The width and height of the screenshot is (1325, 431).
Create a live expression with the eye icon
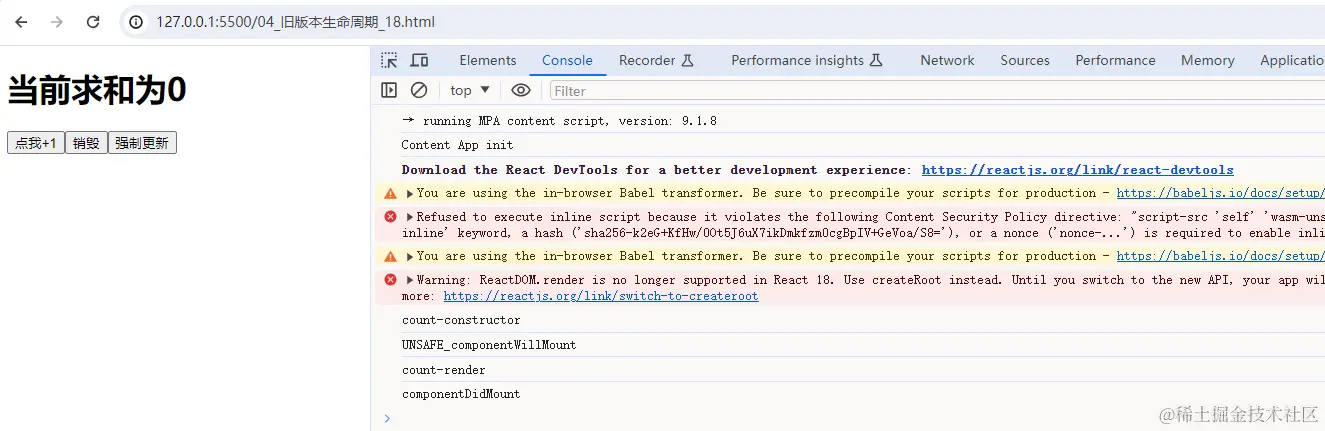(x=520, y=90)
